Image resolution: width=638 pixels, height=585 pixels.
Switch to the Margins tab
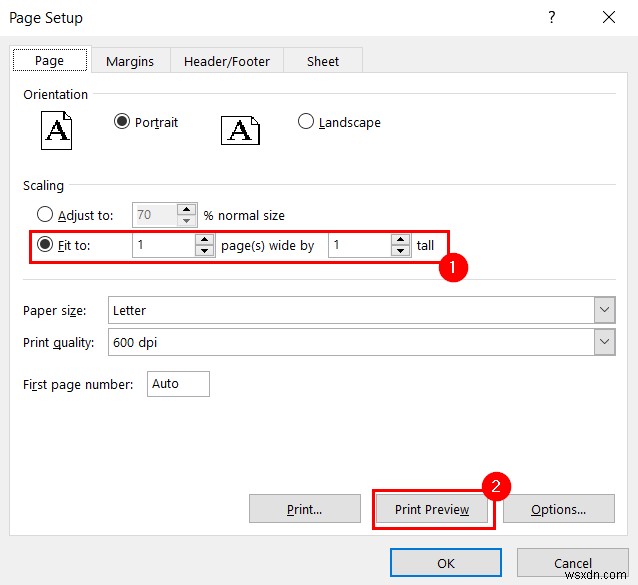(130, 61)
